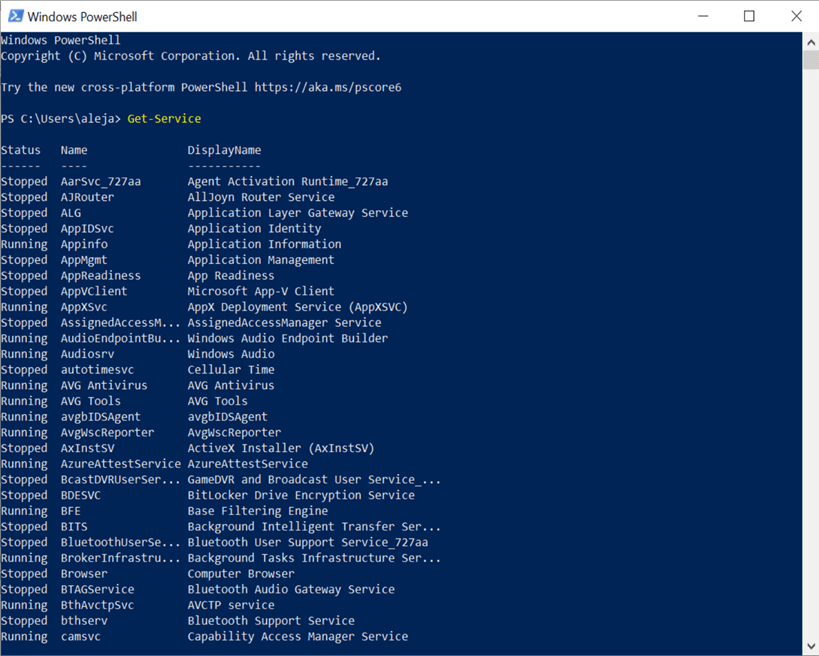Viewport: 819px width, 656px height.
Task: Click the BitLocker Drive Encryption Service text
Action: (301, 495)
